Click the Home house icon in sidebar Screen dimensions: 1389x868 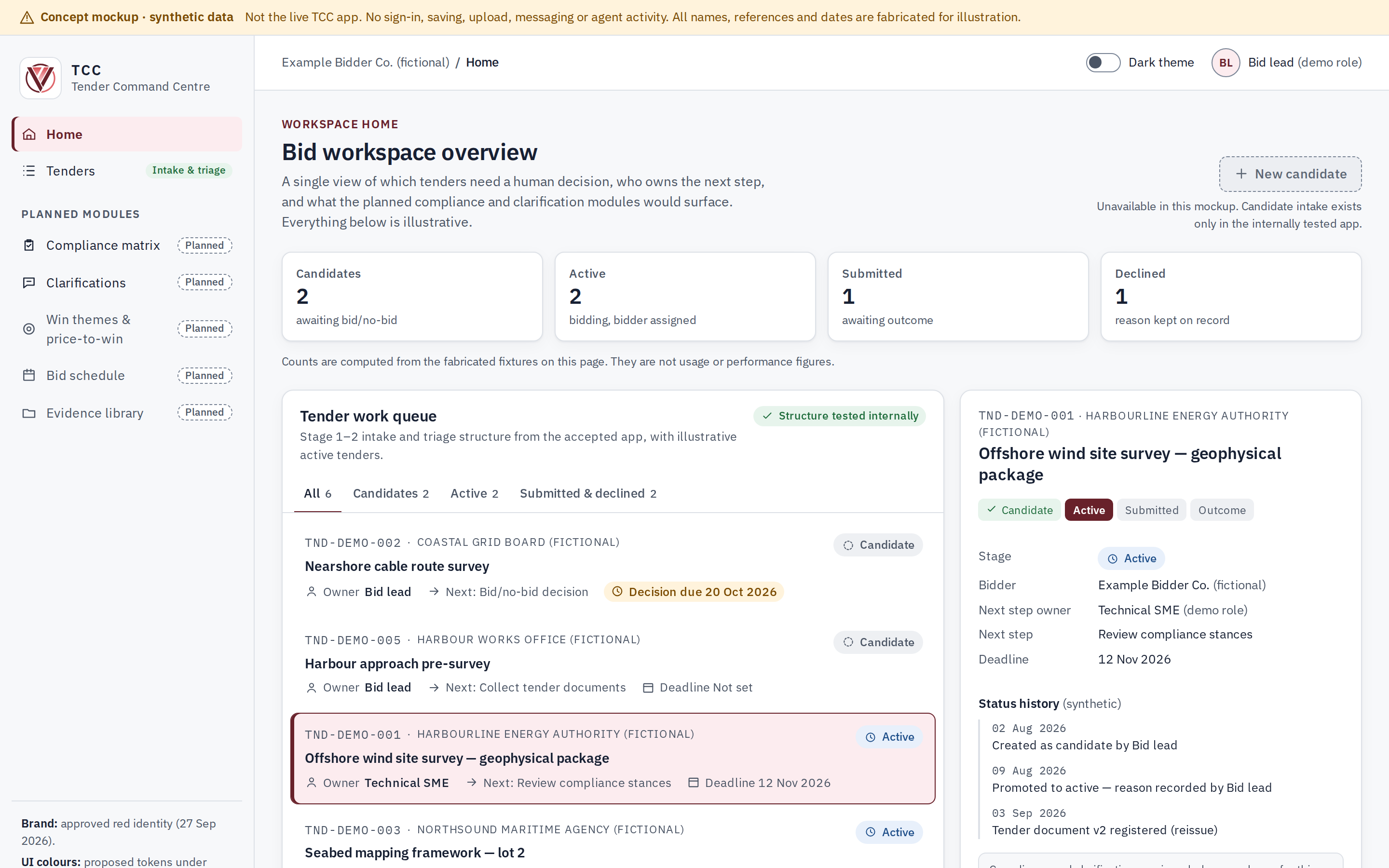(29, 135)
